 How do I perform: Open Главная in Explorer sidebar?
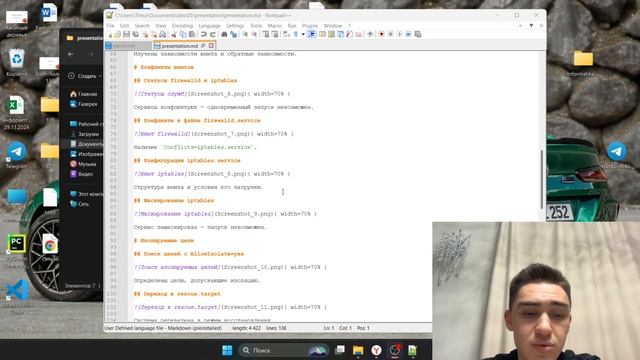pos(84,94)
